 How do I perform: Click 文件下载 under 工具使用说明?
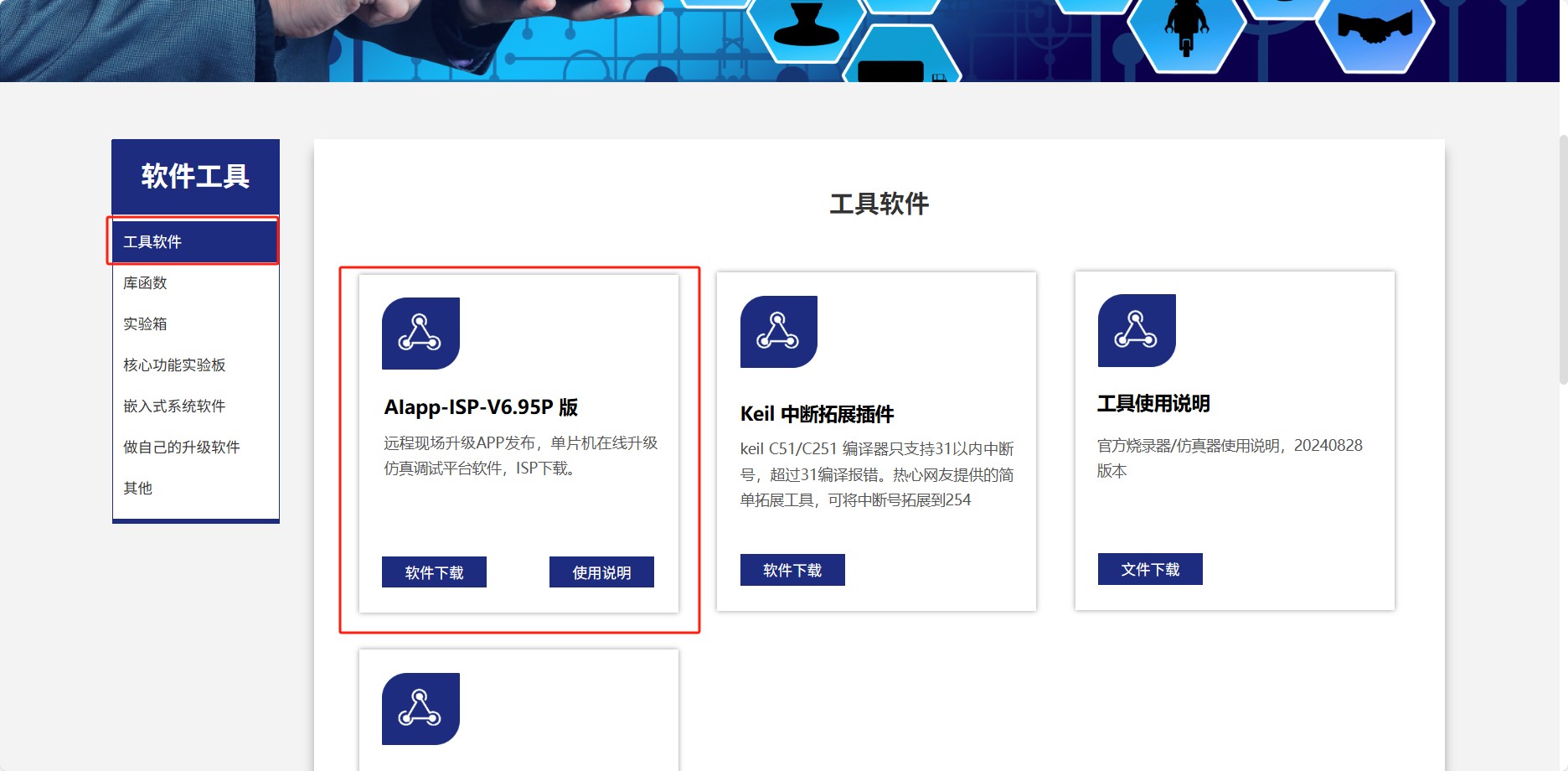(x=1150, y=569)
